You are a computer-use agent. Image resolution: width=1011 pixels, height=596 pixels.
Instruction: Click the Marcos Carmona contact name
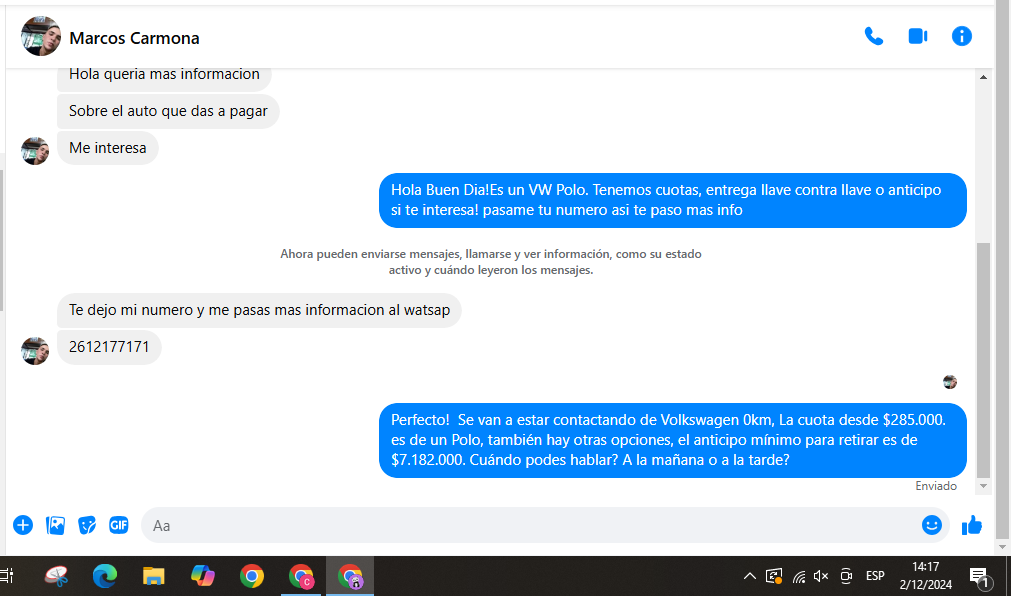pyautogui.click(x=134, y=38)
